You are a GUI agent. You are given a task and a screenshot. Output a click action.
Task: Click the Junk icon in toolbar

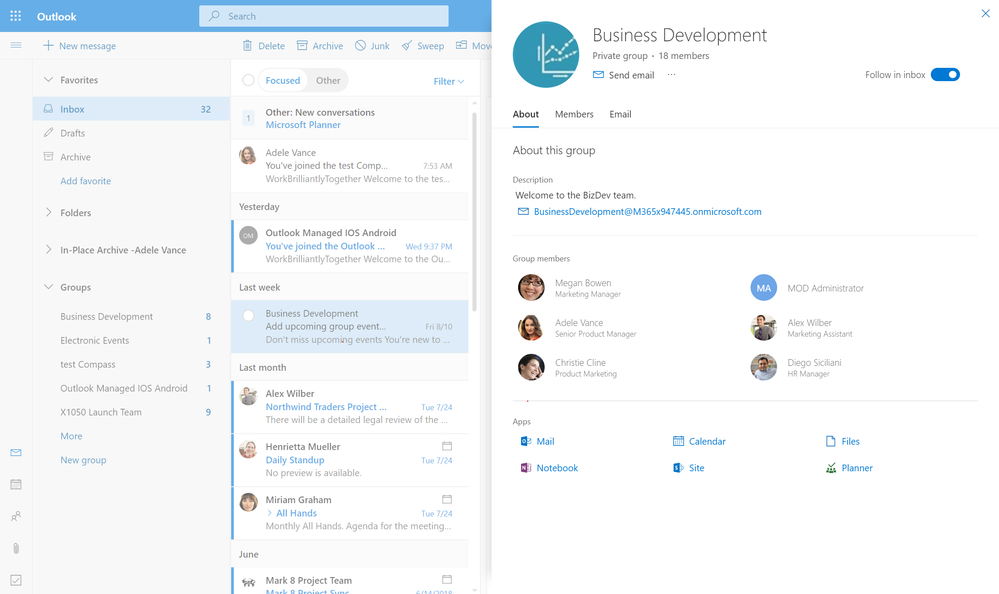pyautogui.click(x=361, y=45)
